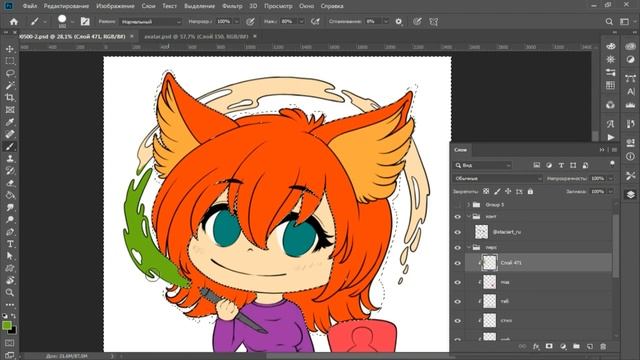Add a layer style with fx icon
Screen dimensions: 640x360
pyautogui.click(x=536, y=347)
